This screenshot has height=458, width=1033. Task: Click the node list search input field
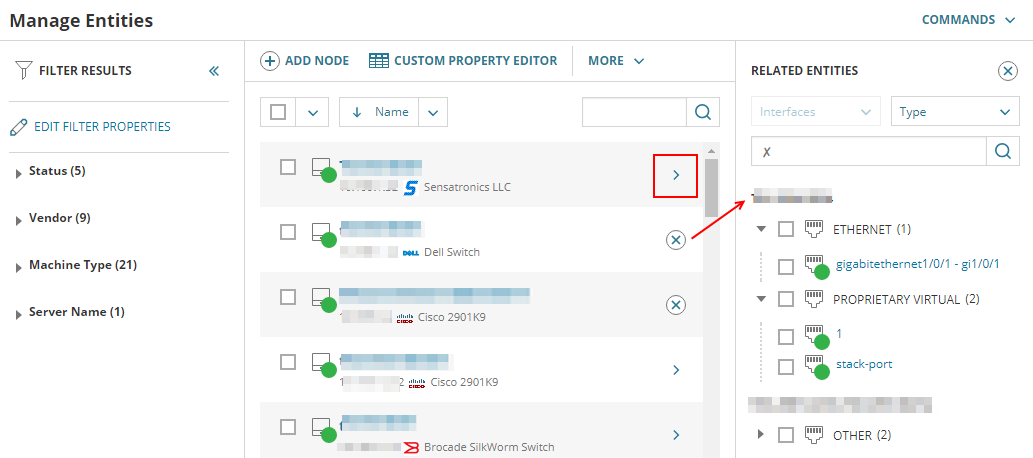click(x=634, y=112)
